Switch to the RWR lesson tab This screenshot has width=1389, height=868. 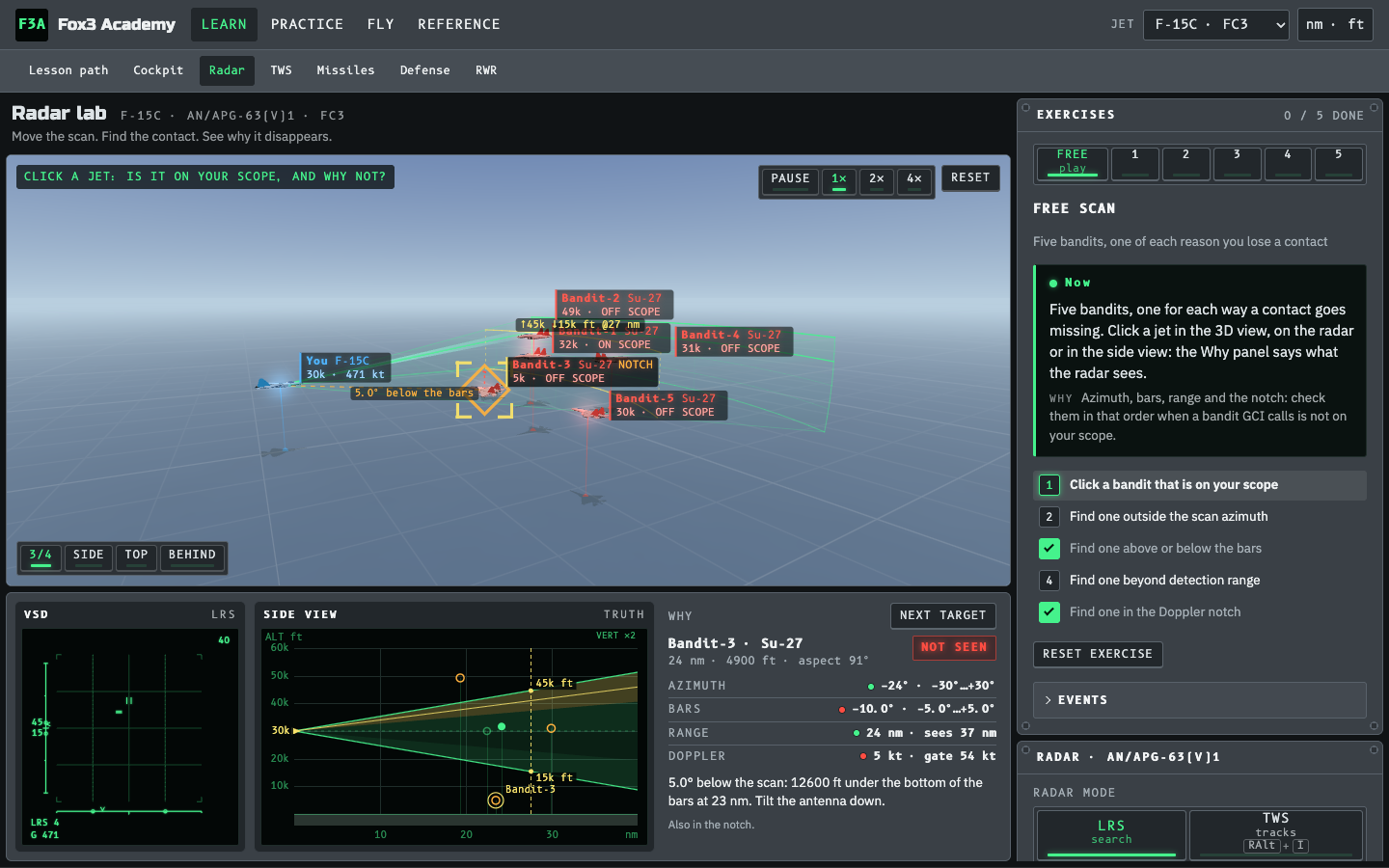pos(486,70)
